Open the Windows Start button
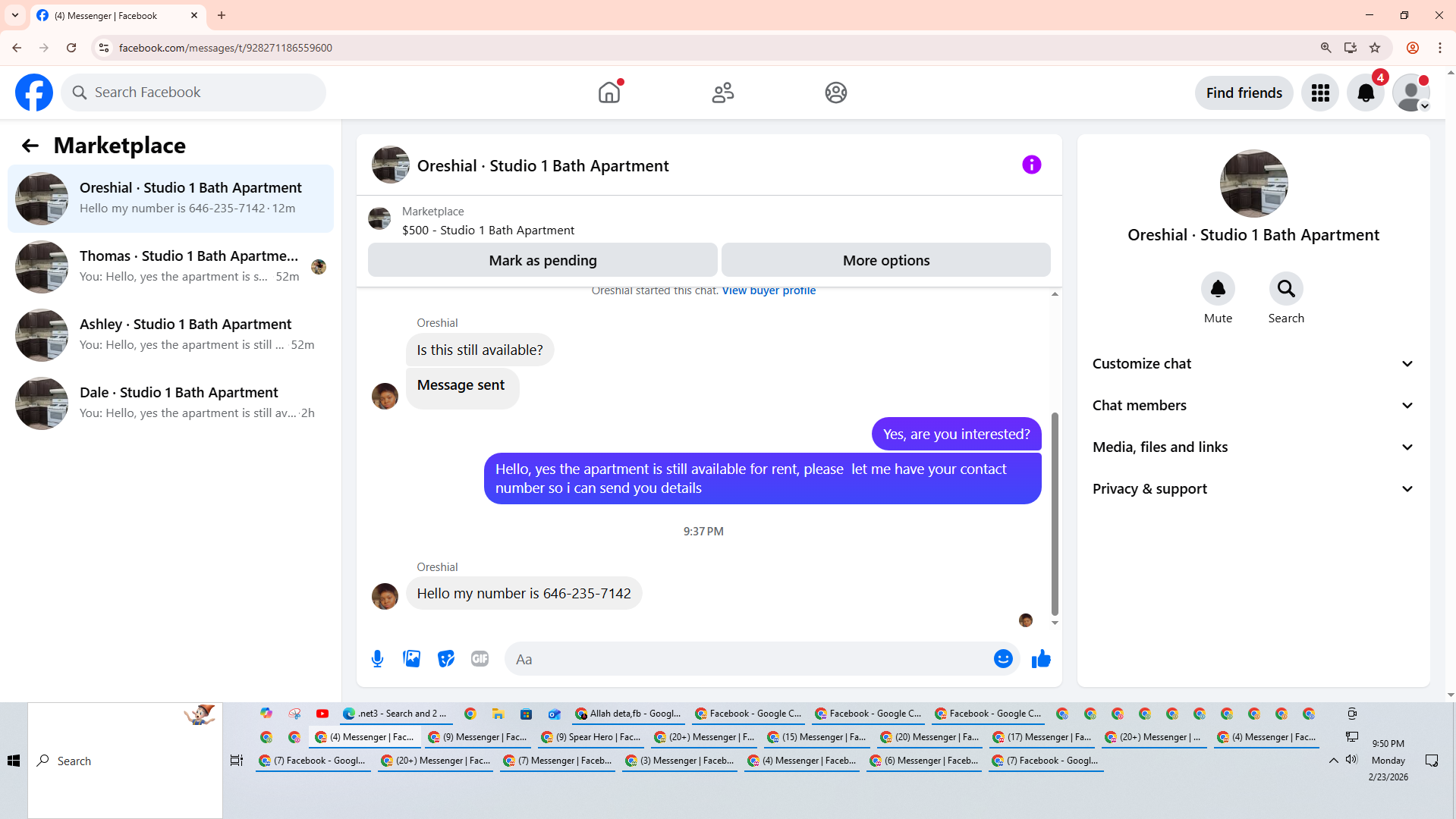The width and height of the screenshot is (1456, 819). click(14, 761)
